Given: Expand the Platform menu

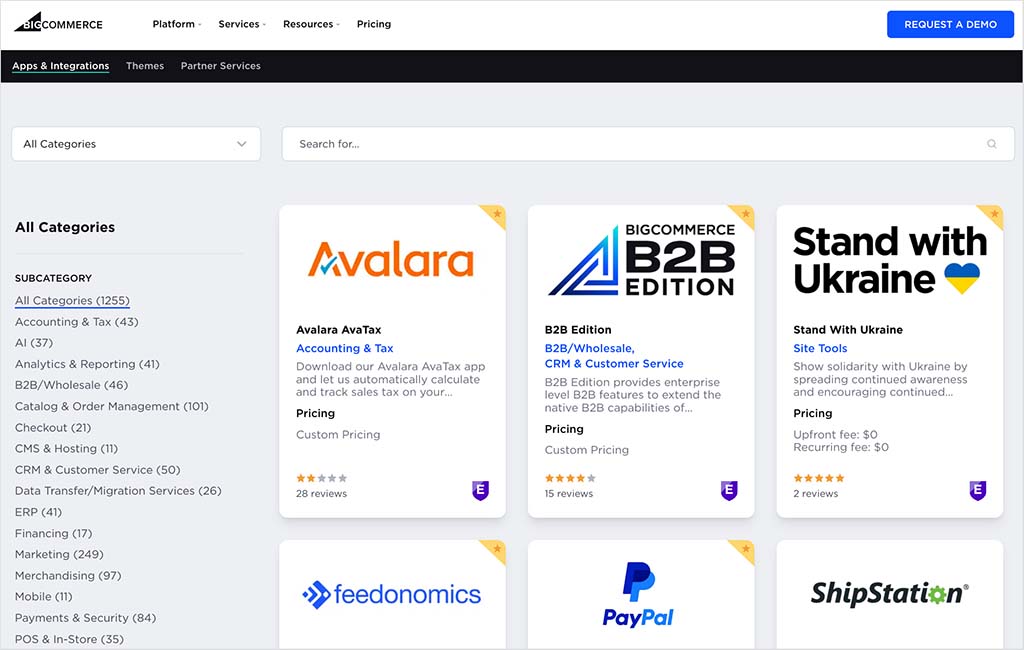Looking at the screenshot, I should [x=177, y=24].
